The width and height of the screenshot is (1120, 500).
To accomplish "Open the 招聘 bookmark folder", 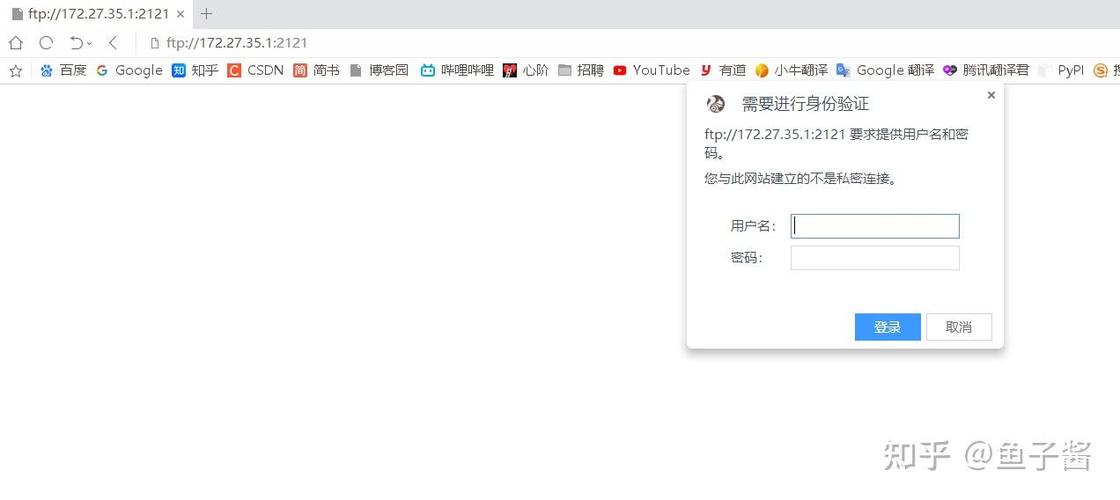I will pos(581,70).
